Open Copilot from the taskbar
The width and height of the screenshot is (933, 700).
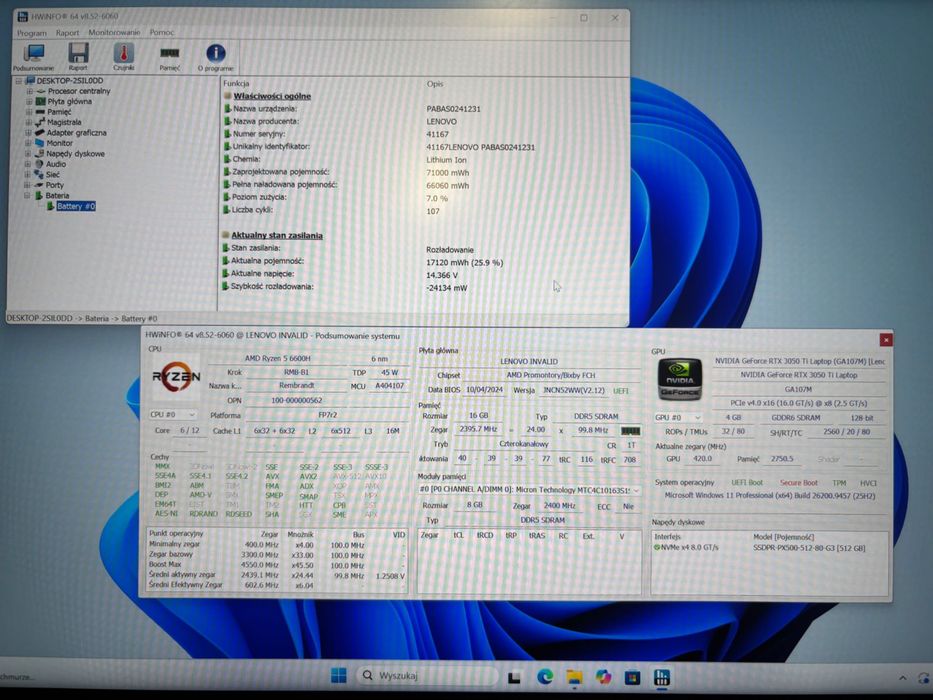coord(603,677)
